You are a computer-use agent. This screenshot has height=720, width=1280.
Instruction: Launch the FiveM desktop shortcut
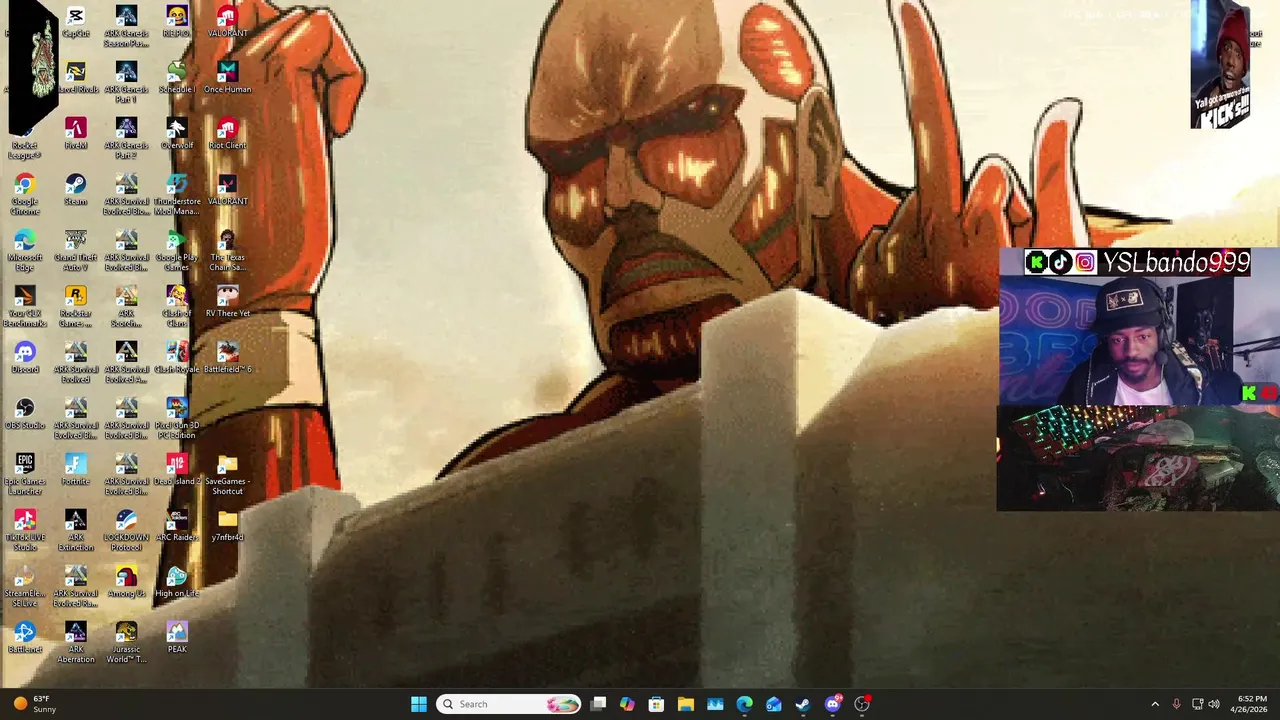pyautogui.click(x=76, y=134)
